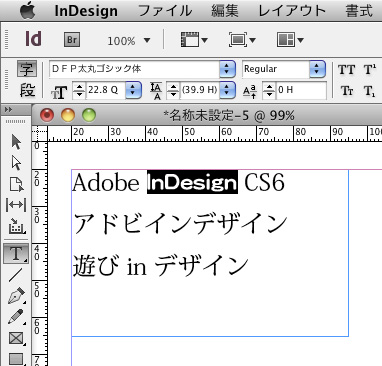Open the screen mode dropdown

242,40
